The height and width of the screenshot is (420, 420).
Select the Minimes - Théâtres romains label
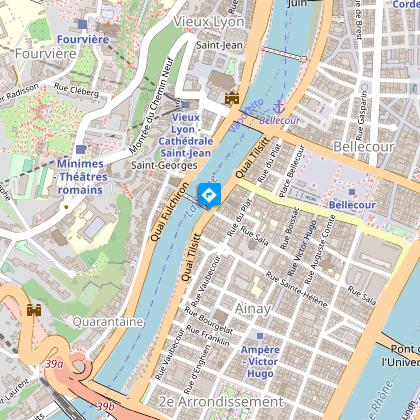(x=80, y=177)
